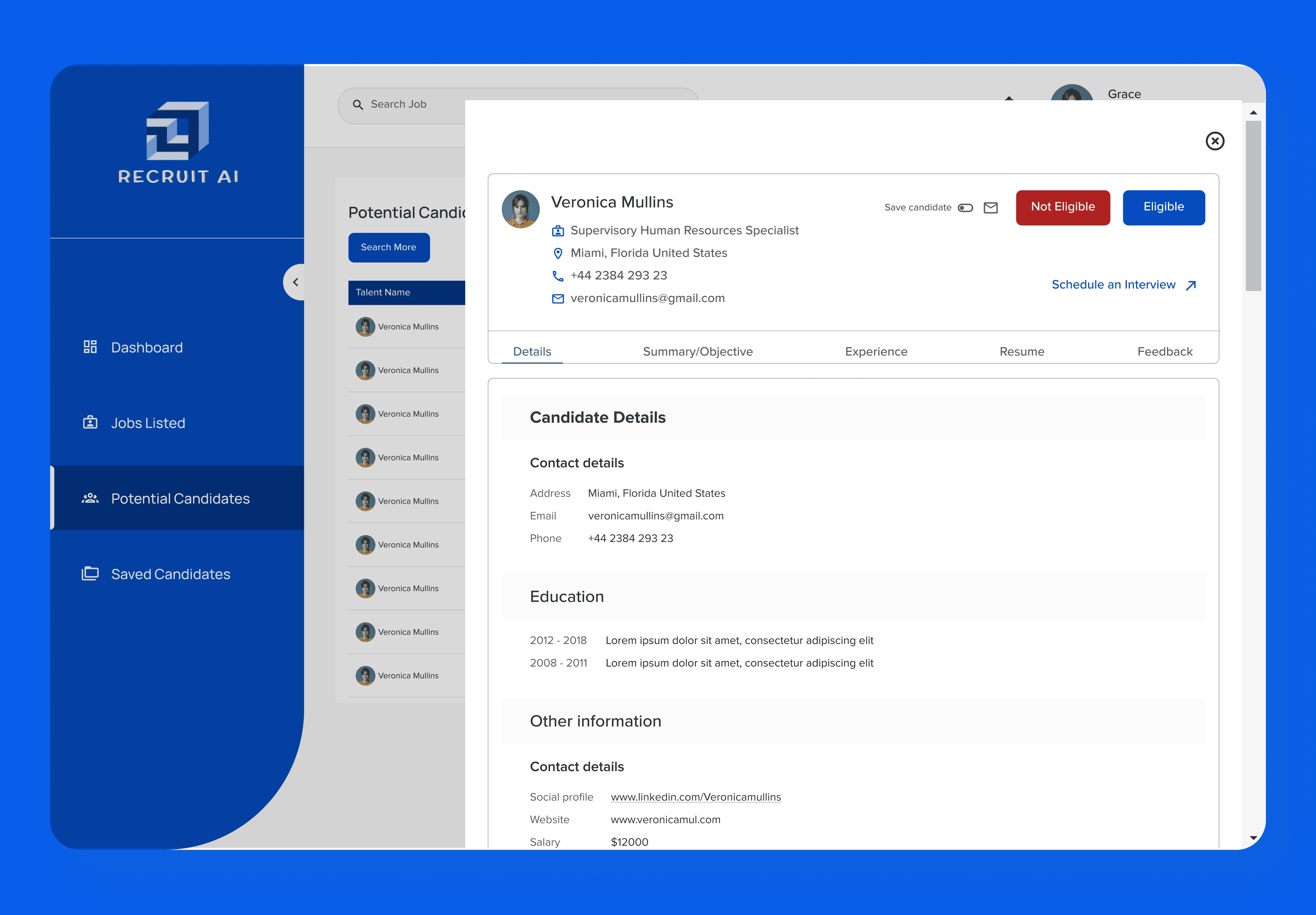Open the LinkedIn profile link
The height and width of the screenshot is (915, 1316).
[695, 797]
